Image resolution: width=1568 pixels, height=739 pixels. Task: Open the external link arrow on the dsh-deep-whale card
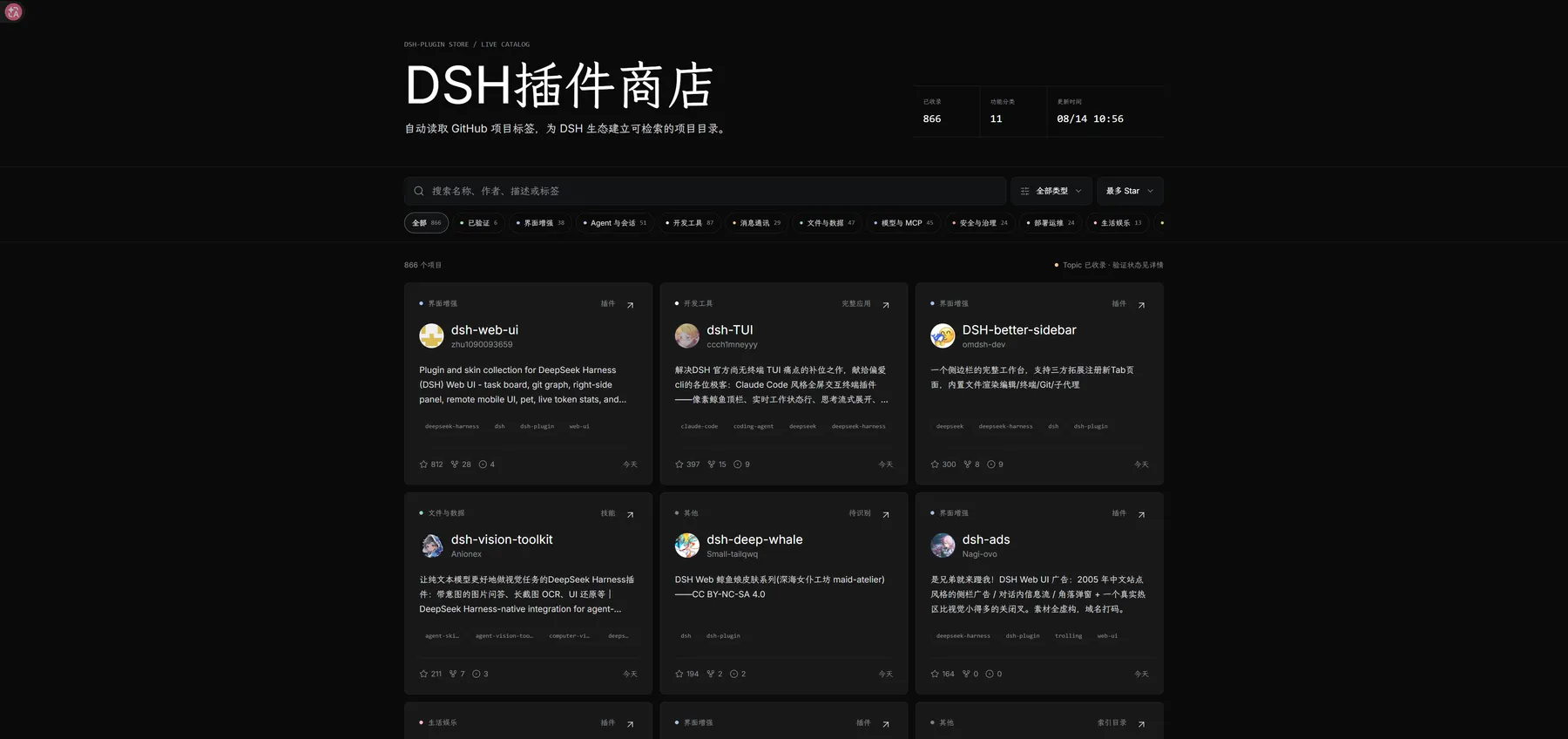tap(886, 514)
